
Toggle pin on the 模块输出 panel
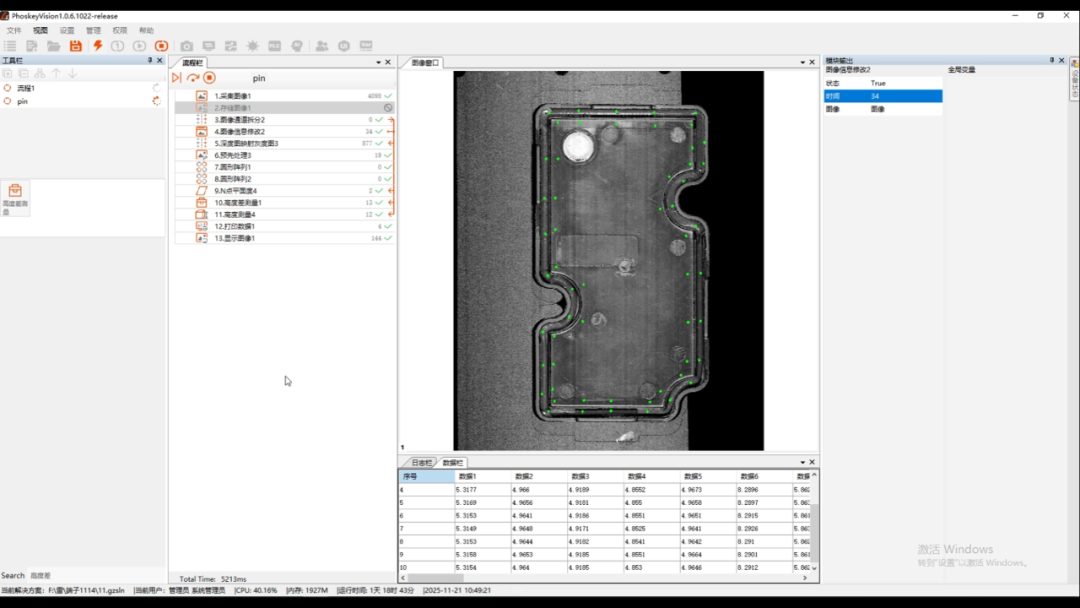pos(1052,61)
